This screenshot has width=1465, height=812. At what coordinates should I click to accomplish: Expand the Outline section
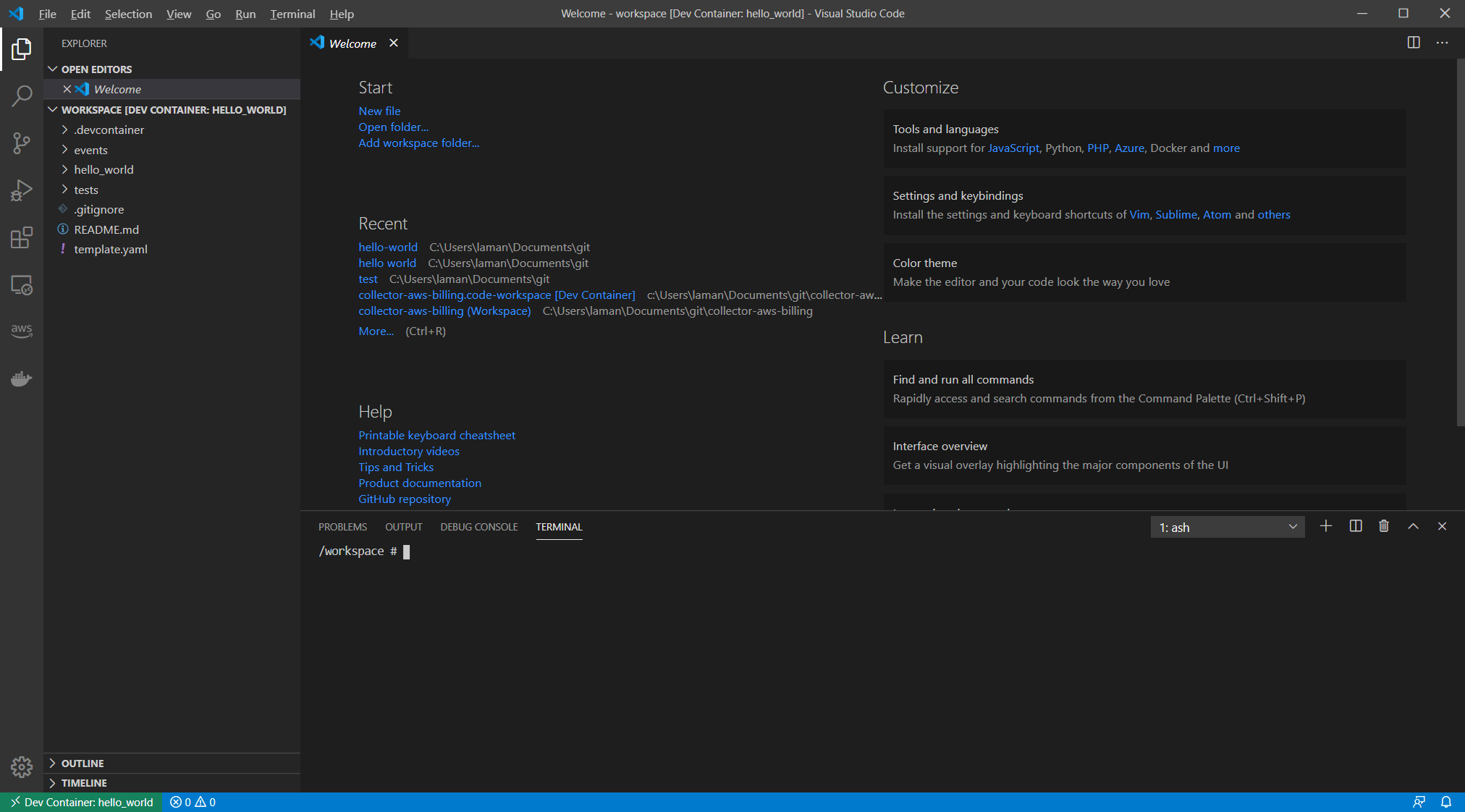click(x=82, y=763)
